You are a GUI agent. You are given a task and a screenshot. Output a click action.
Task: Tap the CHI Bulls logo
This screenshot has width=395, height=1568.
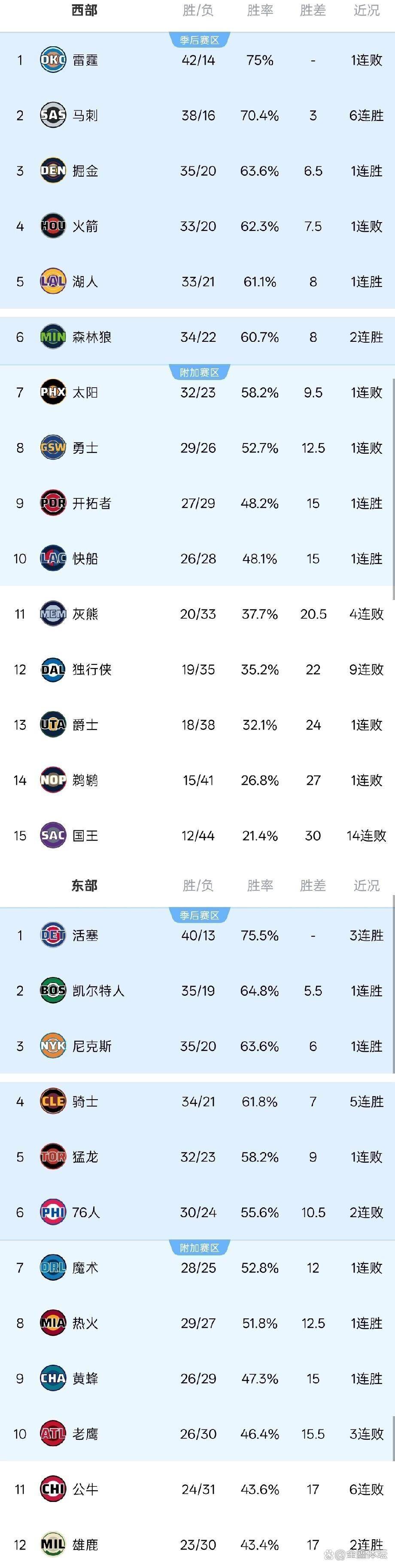click(x=53, y=1490)
